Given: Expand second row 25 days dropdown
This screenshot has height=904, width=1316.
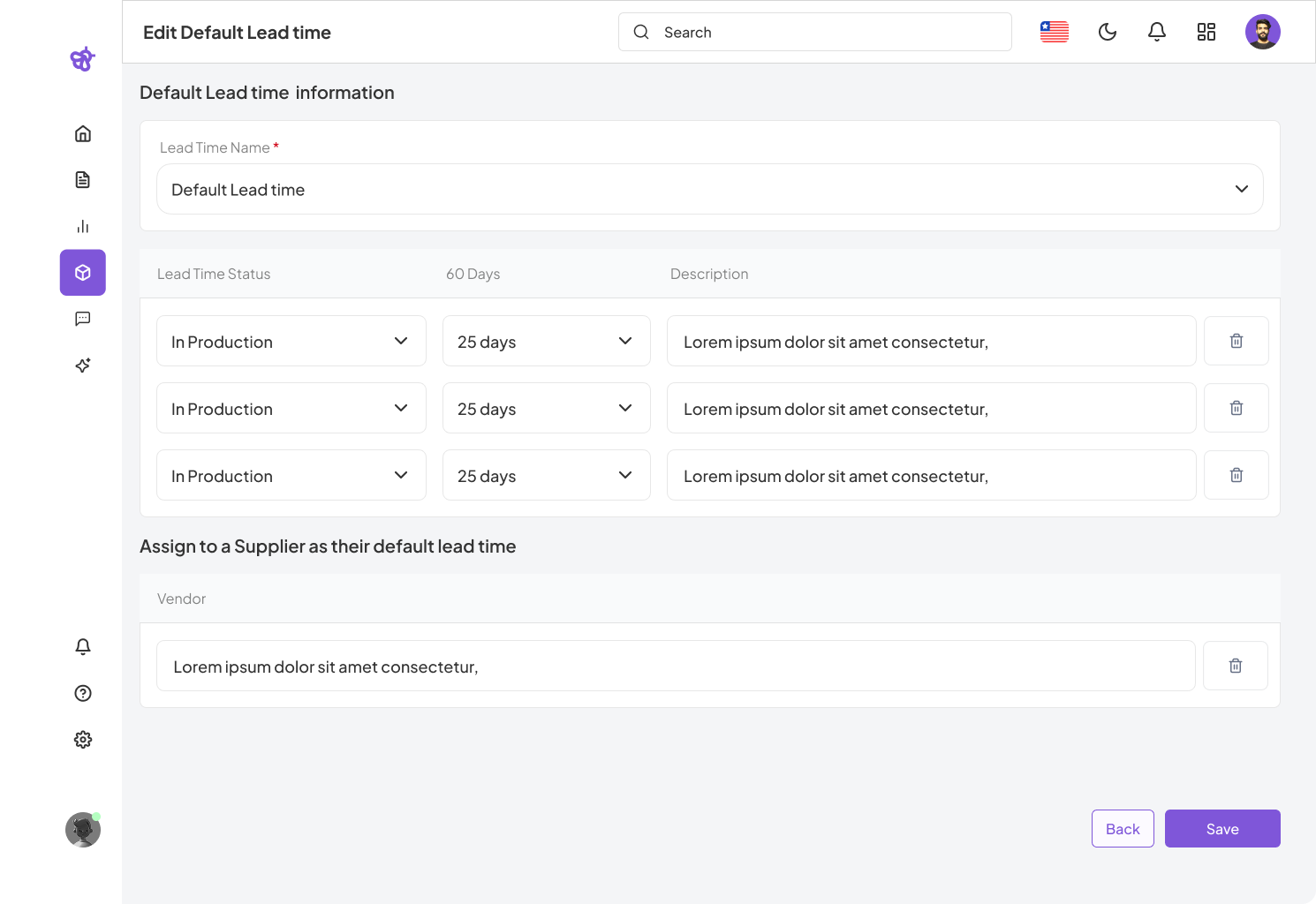Looking at the screenshot, I should click(x=546, y=408).
